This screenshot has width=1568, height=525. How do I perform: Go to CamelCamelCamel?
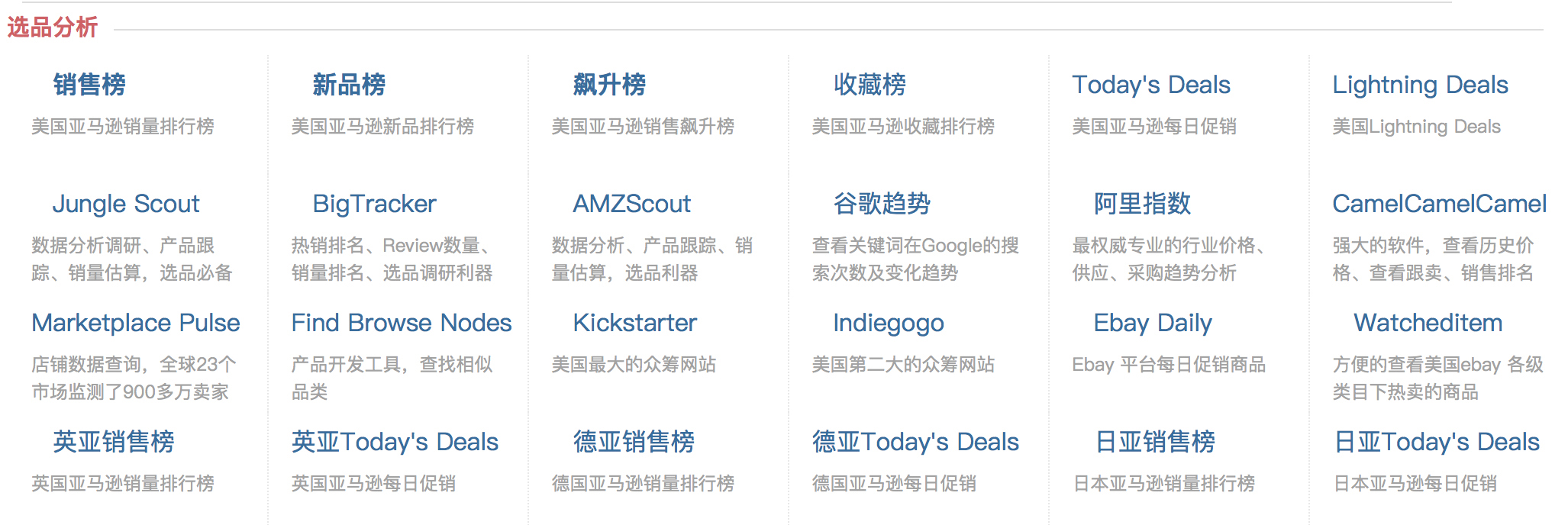tap(1439, 204)
